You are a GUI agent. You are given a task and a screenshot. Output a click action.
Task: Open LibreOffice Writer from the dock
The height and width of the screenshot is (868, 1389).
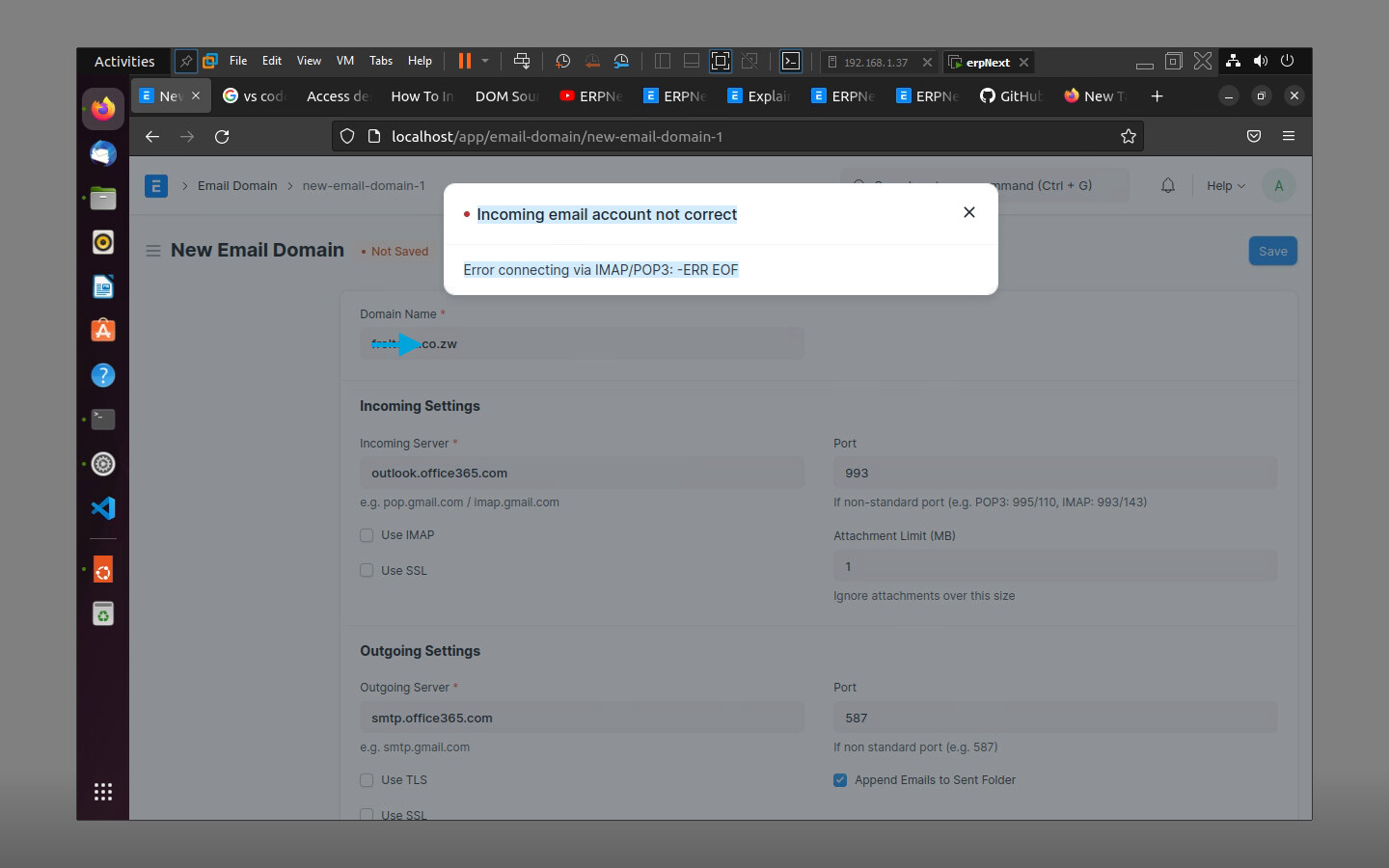(103, 286)
